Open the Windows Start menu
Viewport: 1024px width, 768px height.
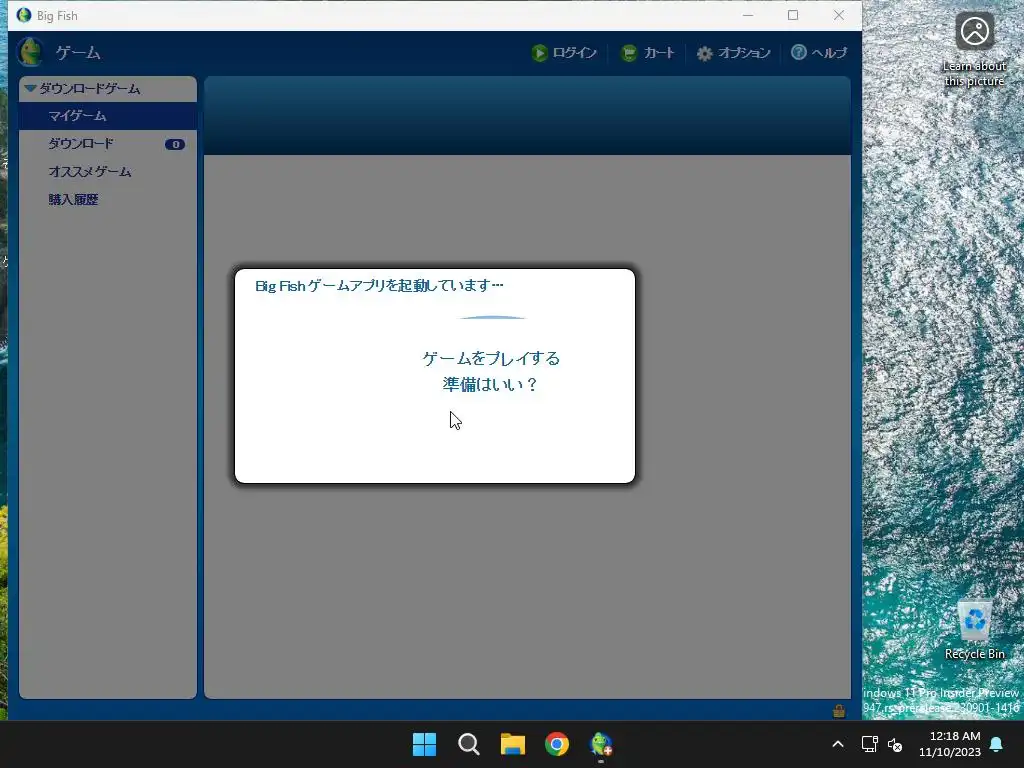[x=424, y=744]
